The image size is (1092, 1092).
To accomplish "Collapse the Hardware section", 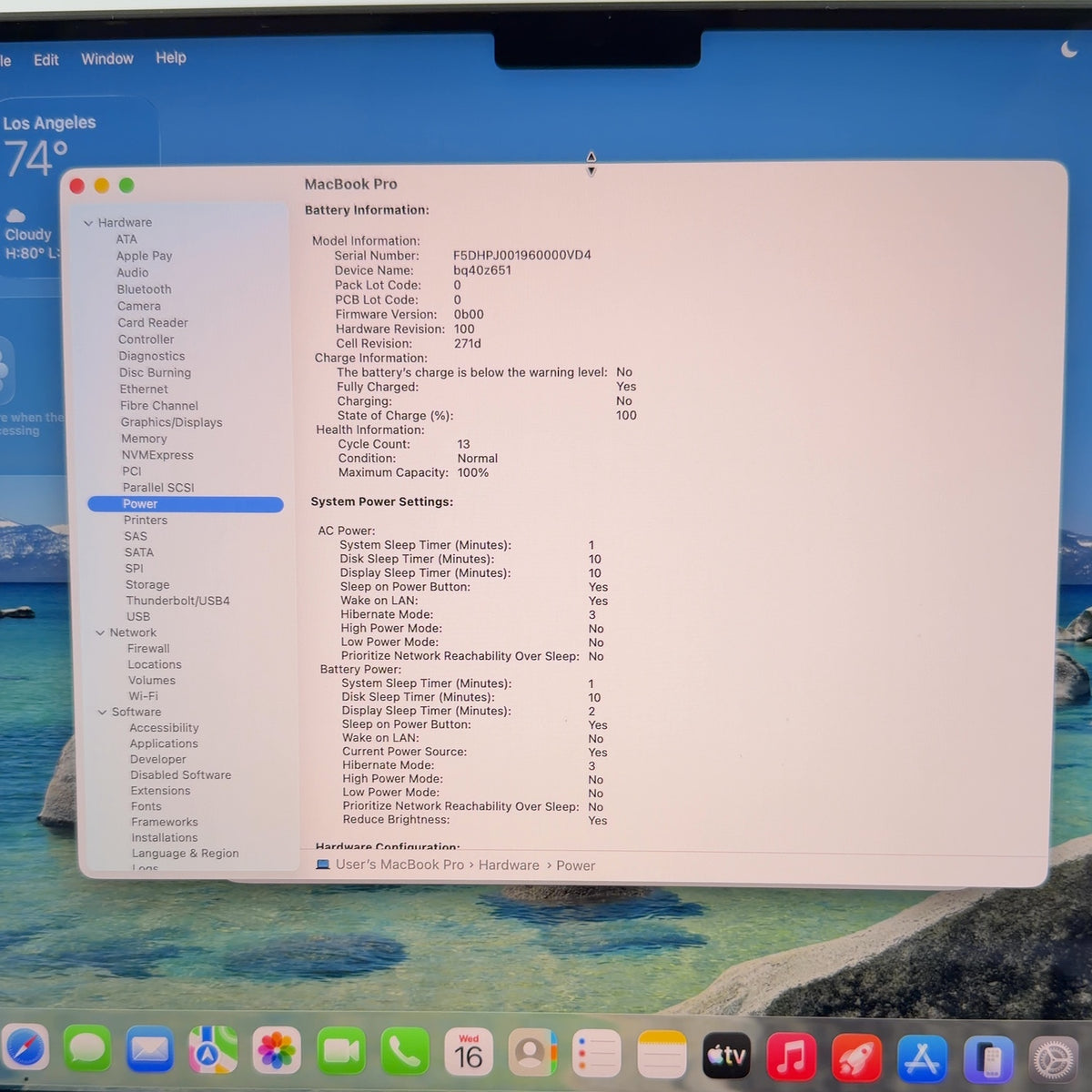I will (x=88, y=223).
